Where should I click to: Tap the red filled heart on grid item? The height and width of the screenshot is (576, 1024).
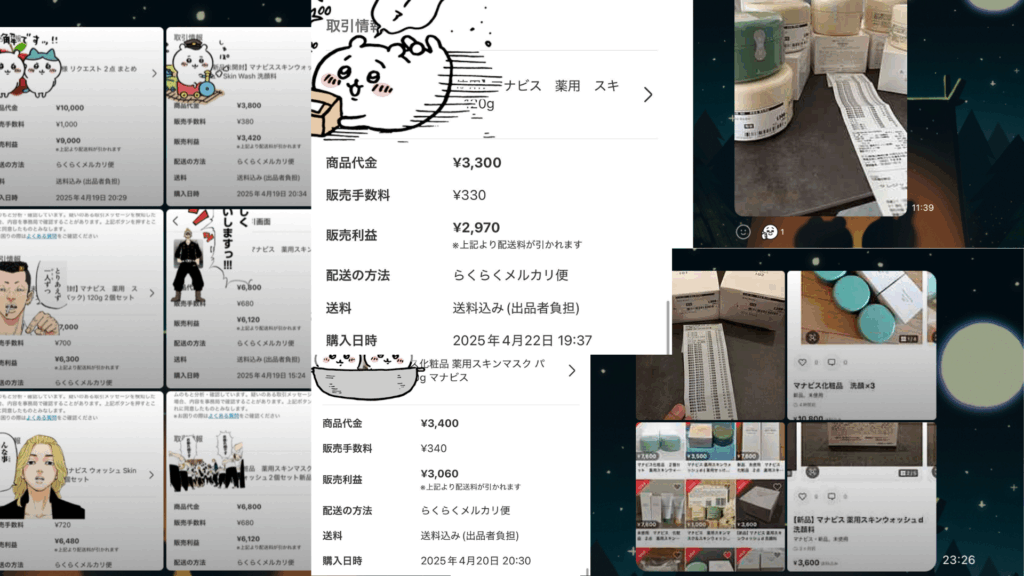(x=727, y=555)
